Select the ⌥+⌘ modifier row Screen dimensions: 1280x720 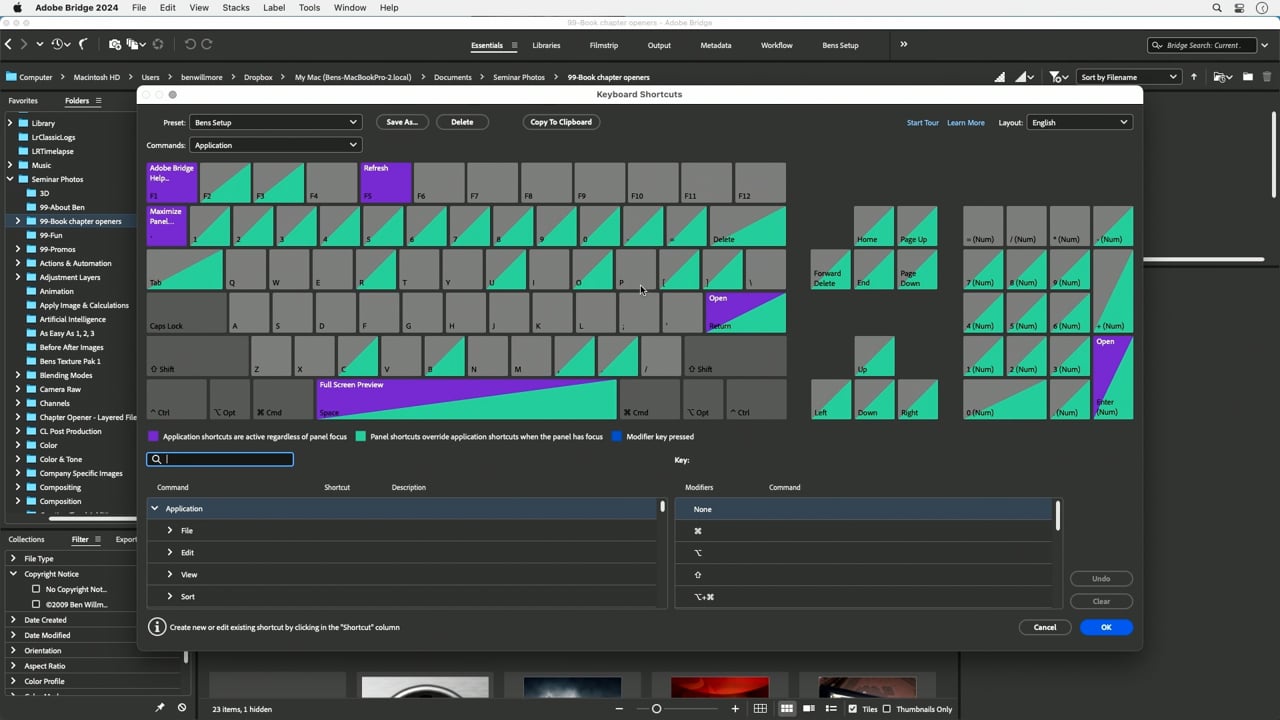click(864, 597)
